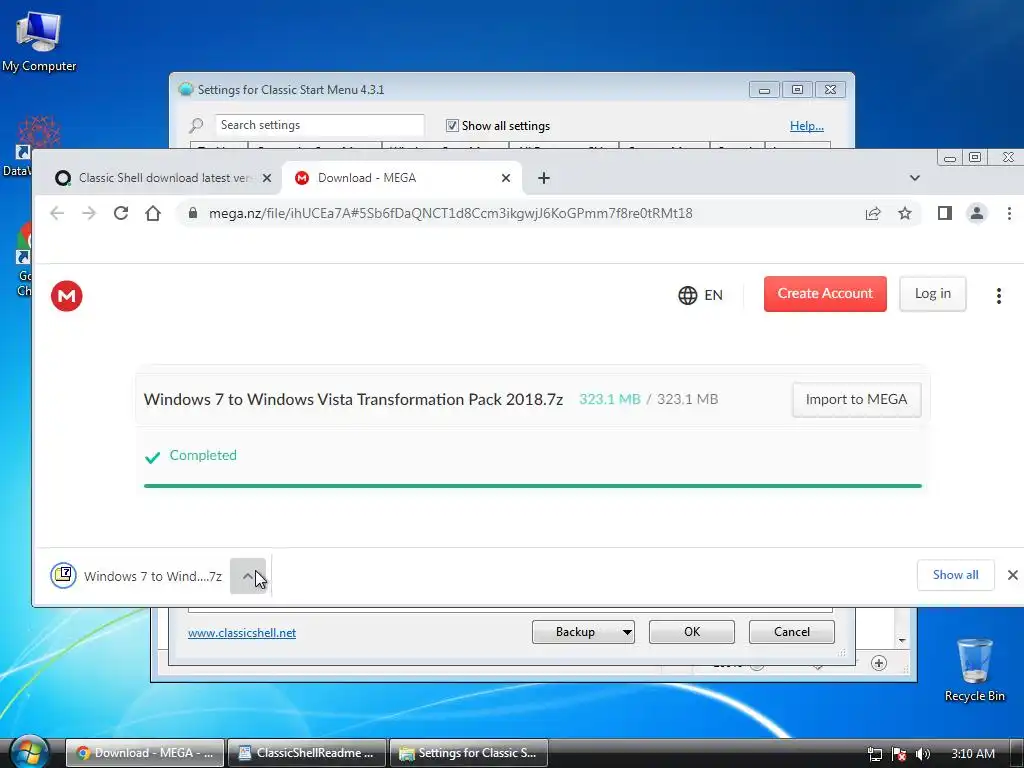The width and height of the screenshot is (1024, 768).
Task: Close the Classic Shell download tab
Action: pos(266,178)
